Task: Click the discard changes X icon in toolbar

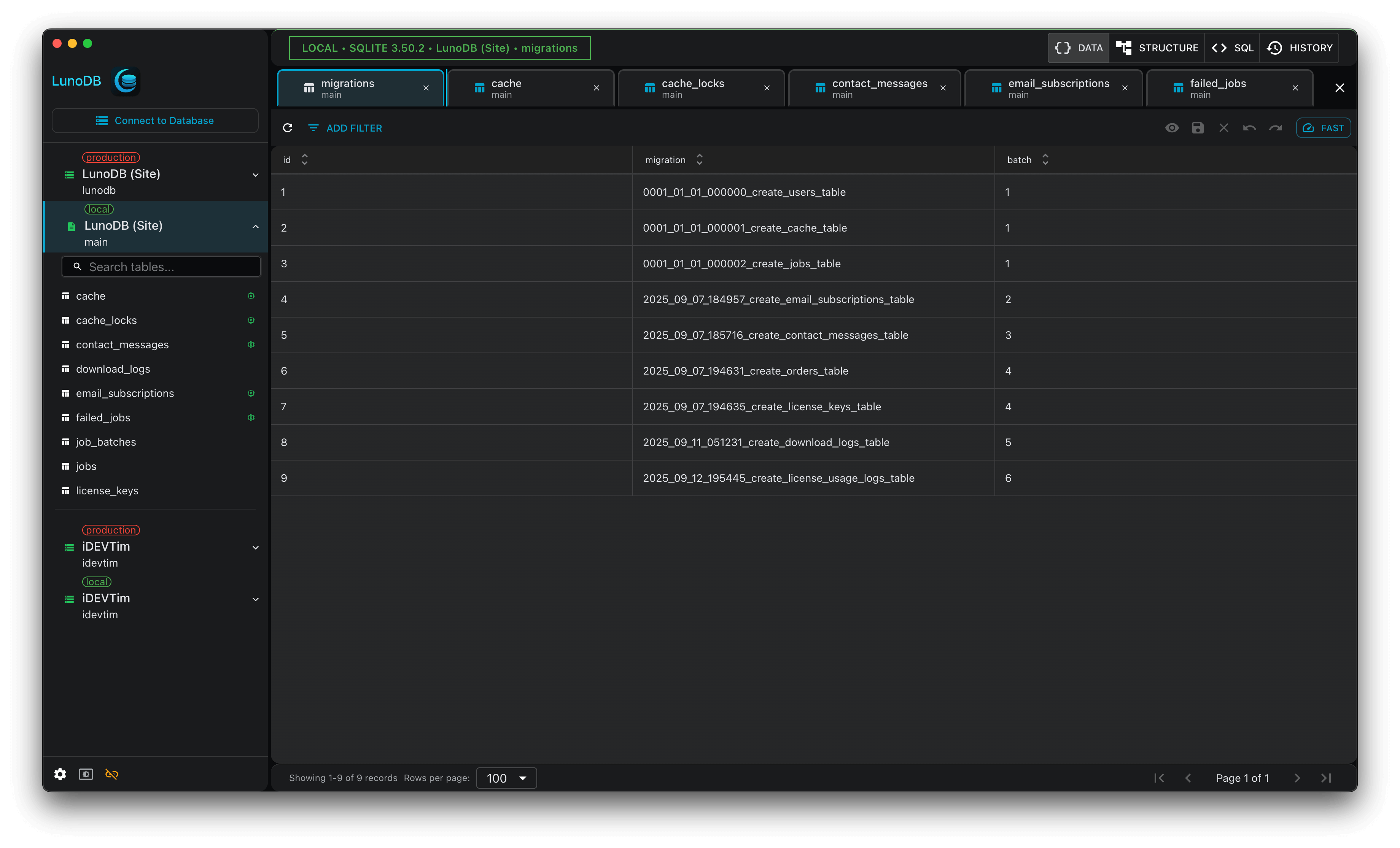Action: [1224, 128]
